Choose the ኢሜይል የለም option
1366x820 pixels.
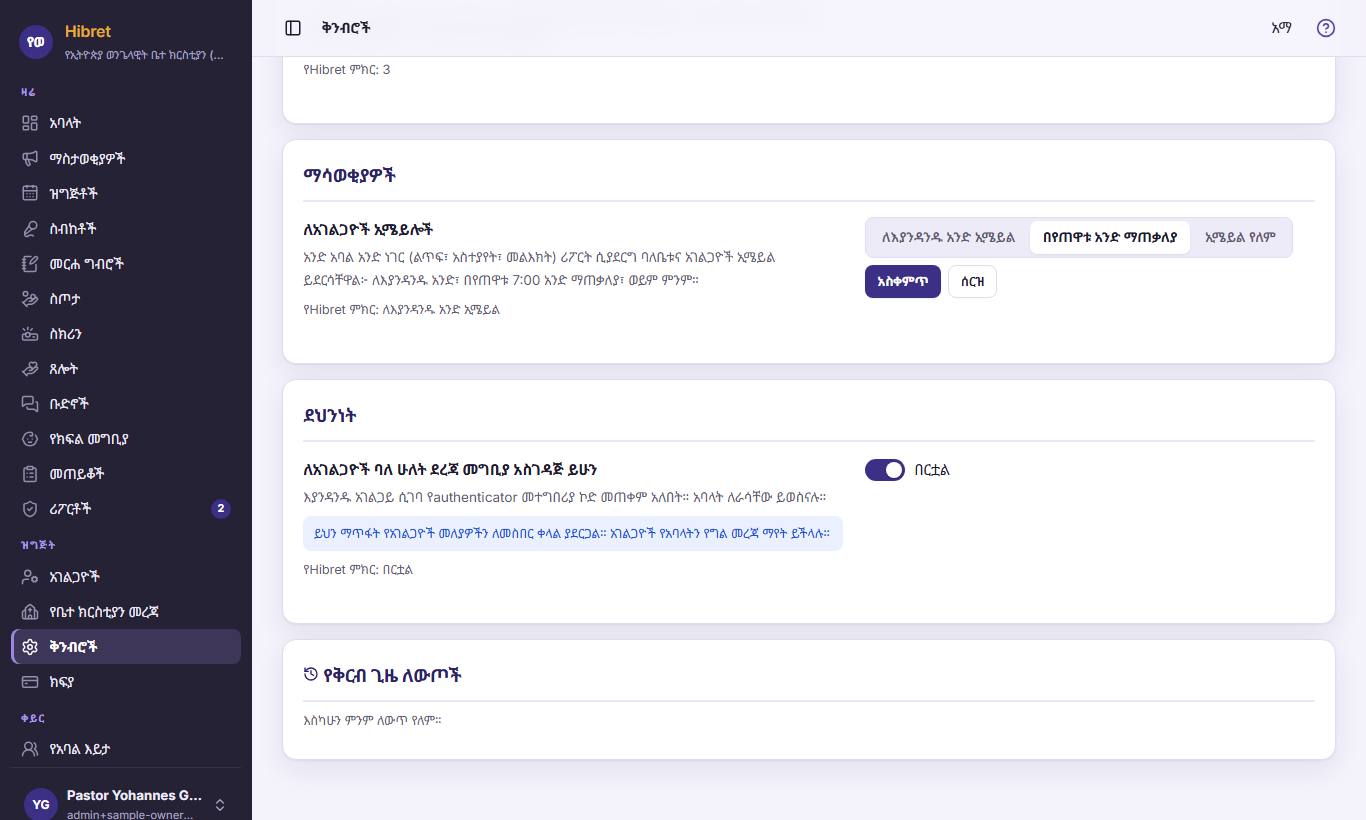(x=1240, y=238)
